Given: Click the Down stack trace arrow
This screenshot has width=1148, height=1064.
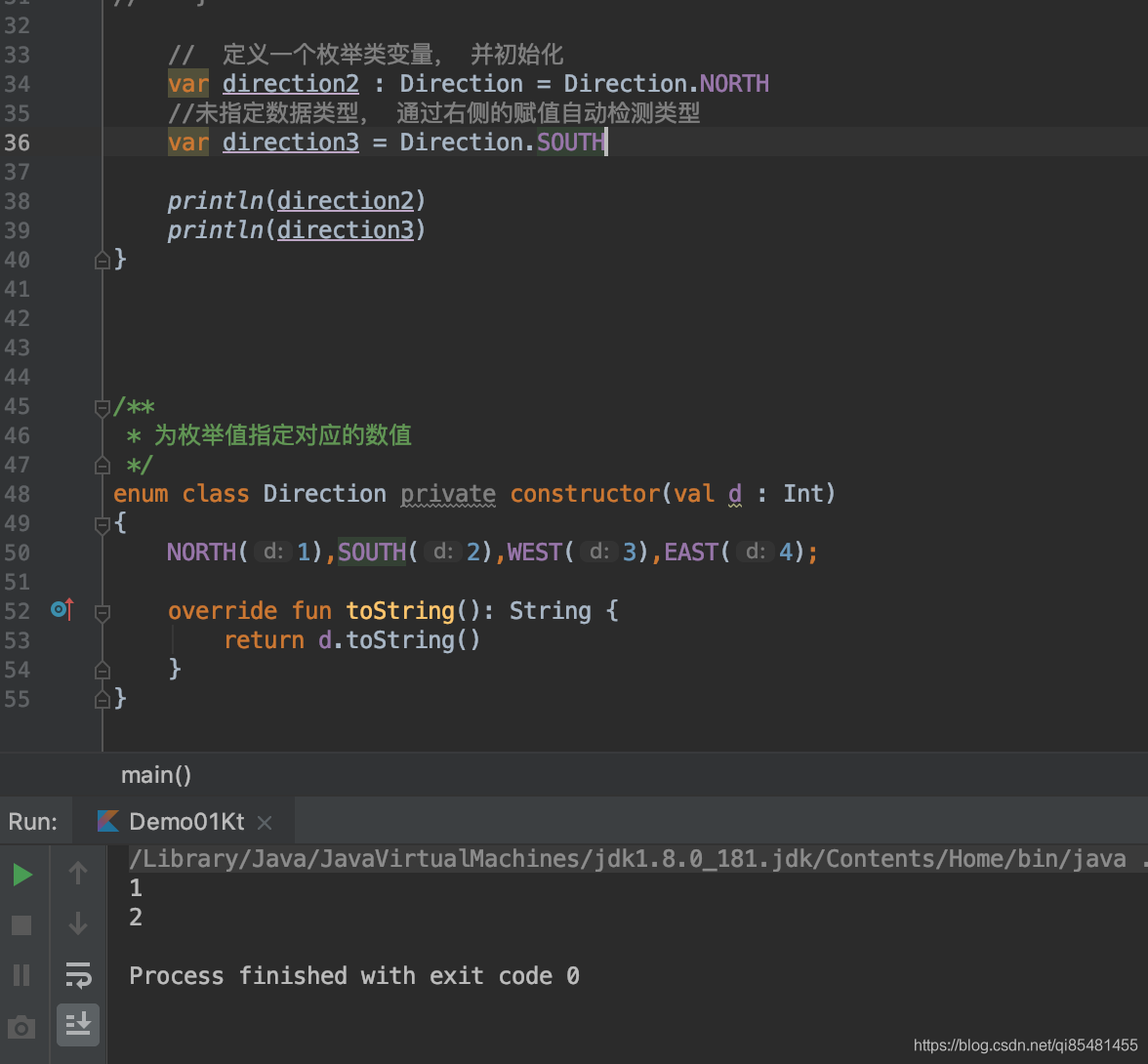Looking at the screenshot, I should click(78, 923).
